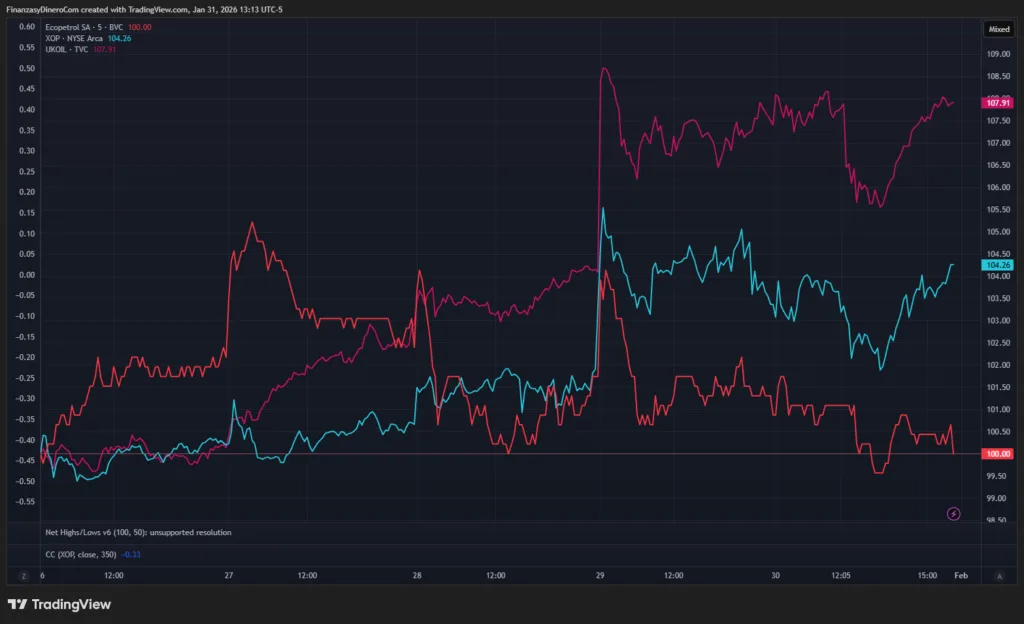Open the Mixed currency dropdown
Screen dimensions: 1024x624
pos(999,29)
